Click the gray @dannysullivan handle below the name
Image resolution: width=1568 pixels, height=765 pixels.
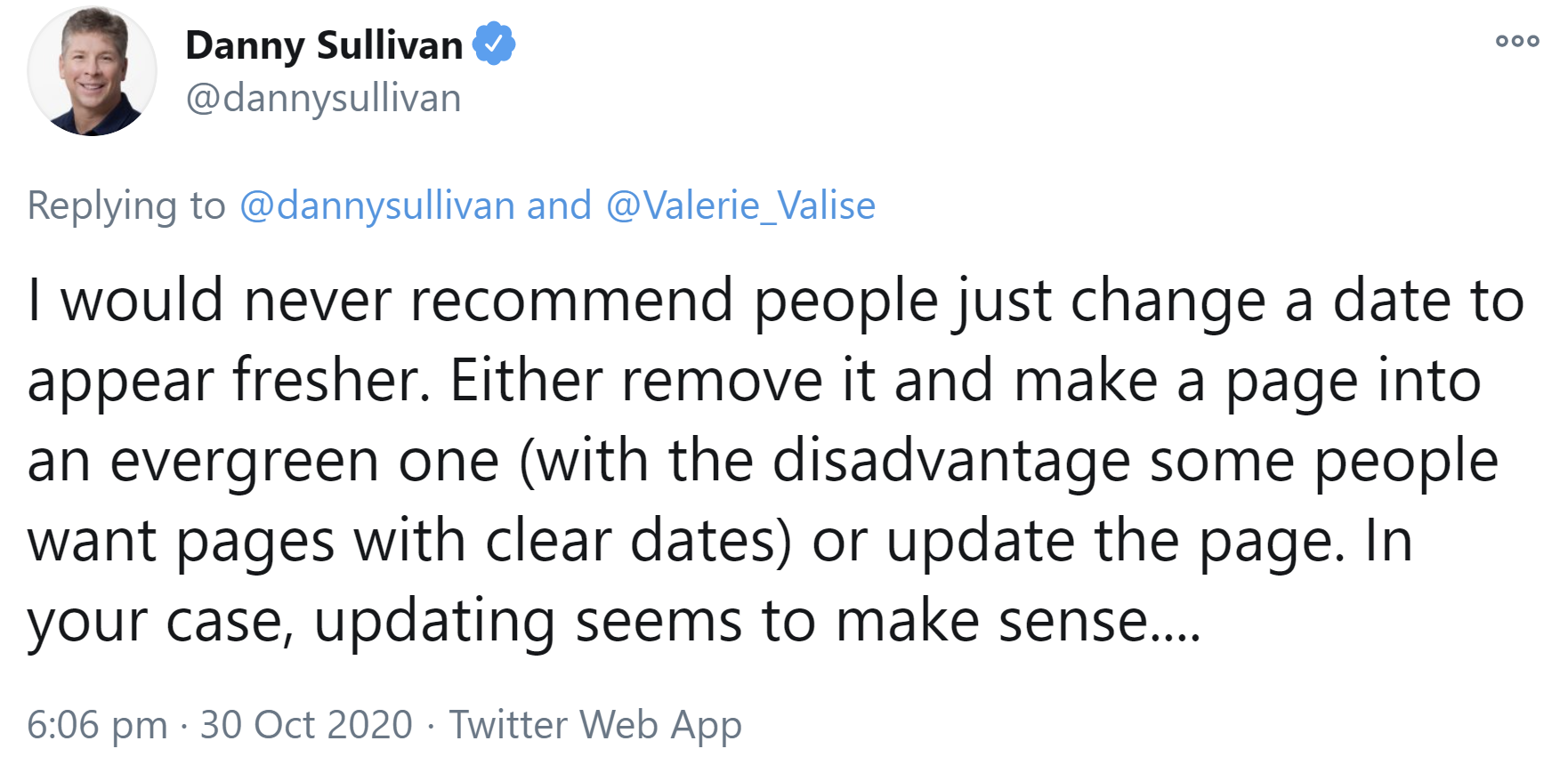click(323, 98)
